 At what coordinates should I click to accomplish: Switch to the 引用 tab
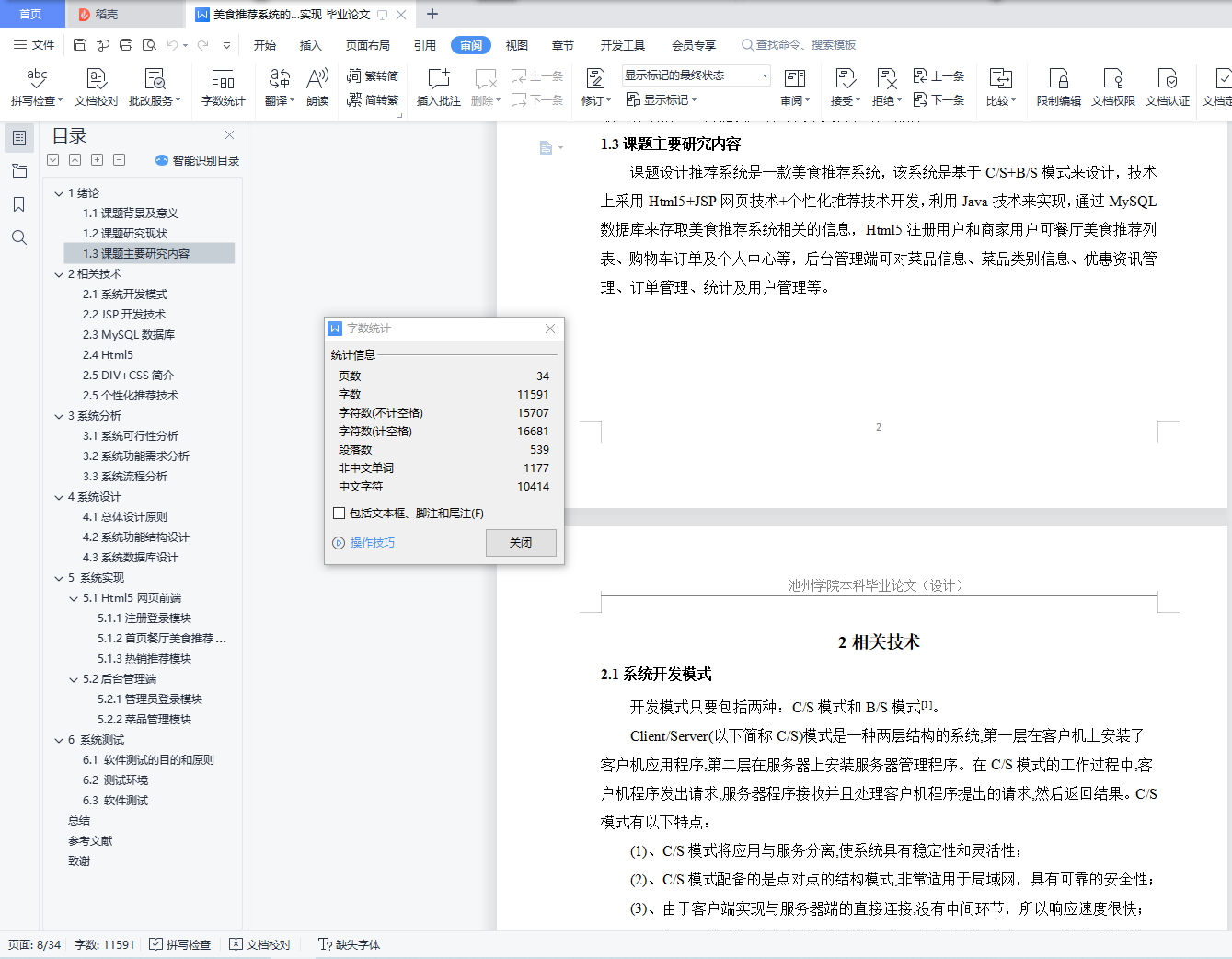pos(424,45)
